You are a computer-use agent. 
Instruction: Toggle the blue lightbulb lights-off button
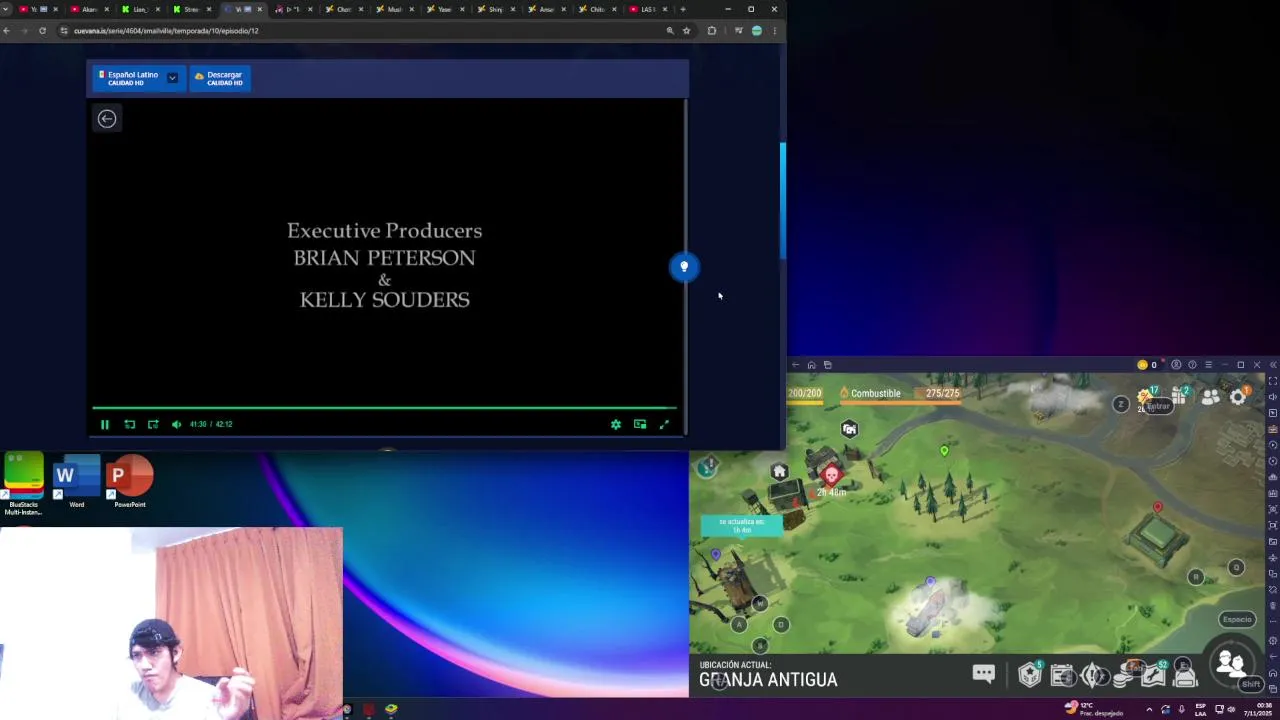684,267
